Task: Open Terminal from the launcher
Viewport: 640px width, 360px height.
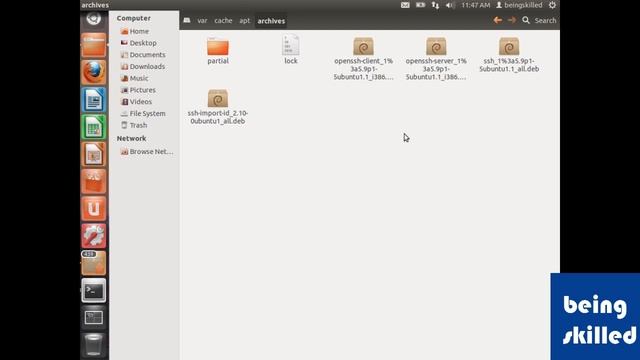Action: [x=93, y=291]
